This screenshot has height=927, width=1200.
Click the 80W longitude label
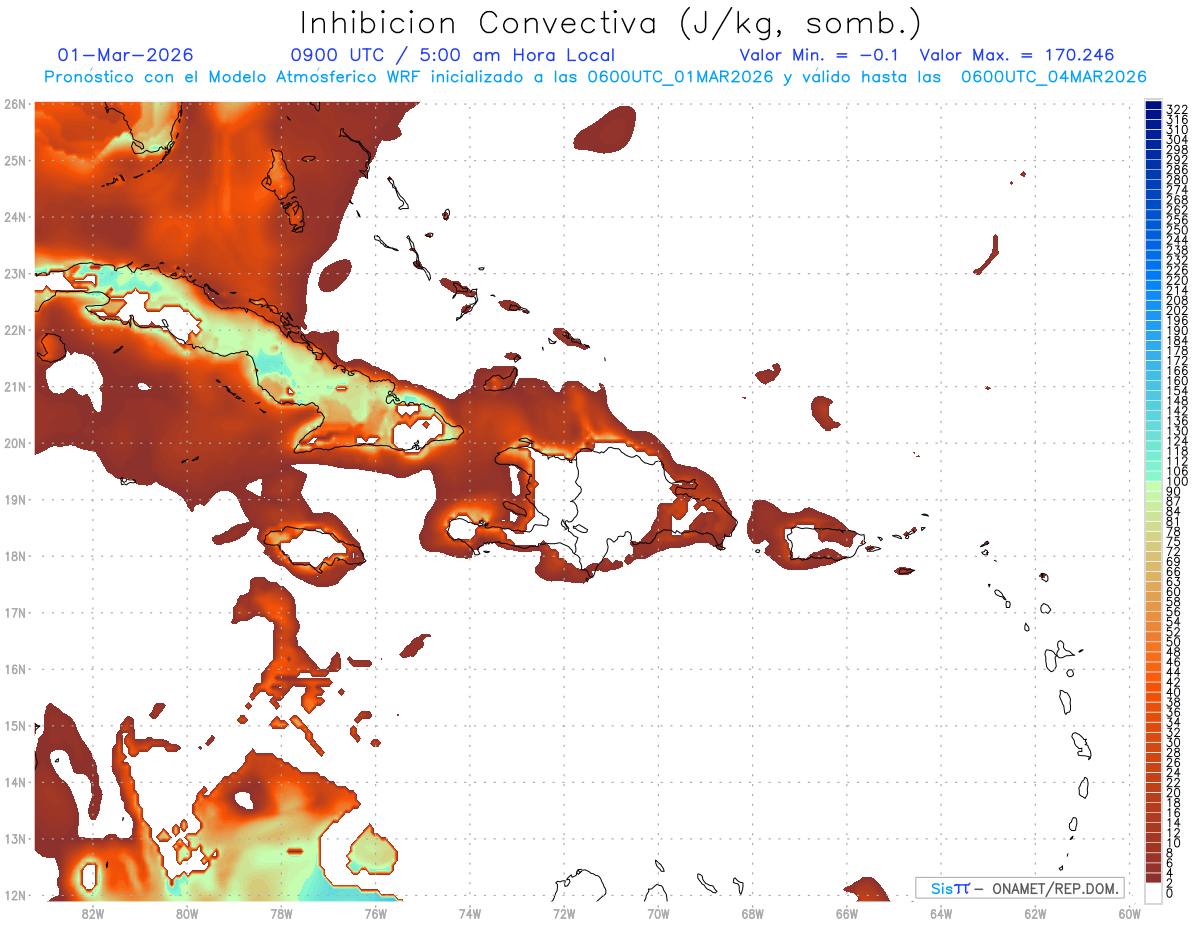point(187,912)
